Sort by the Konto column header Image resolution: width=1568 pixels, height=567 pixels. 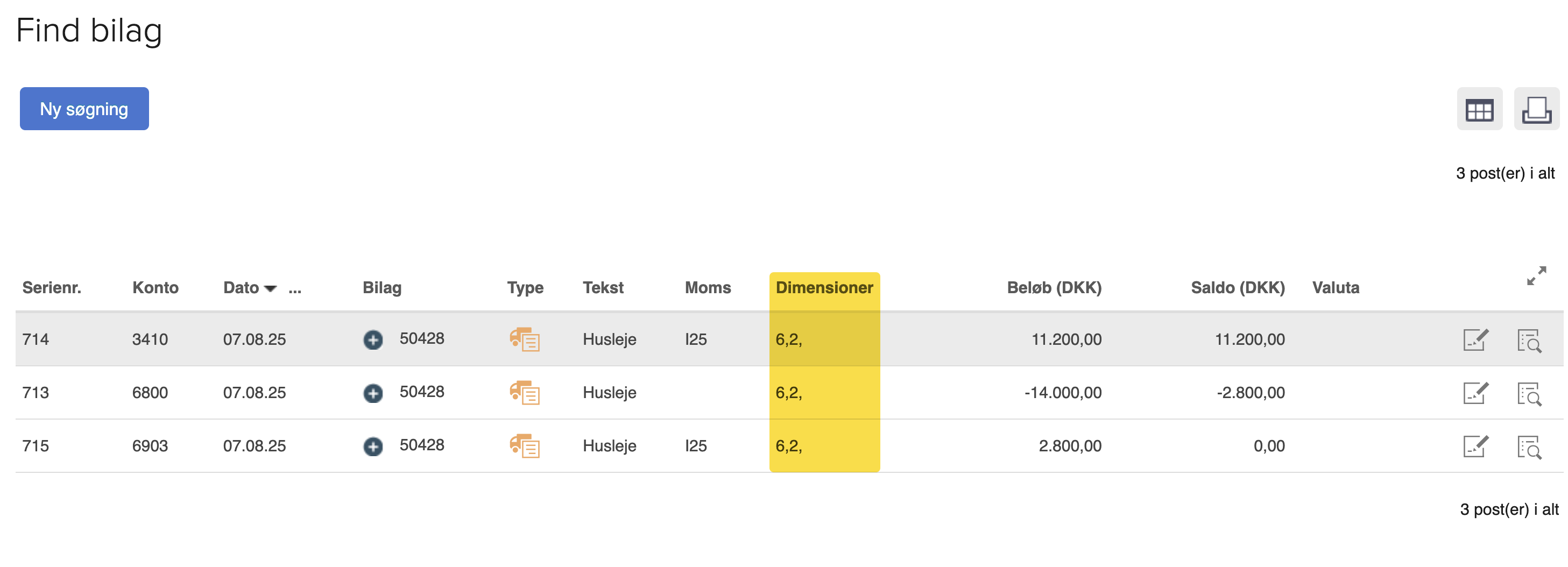click(155, 288)
